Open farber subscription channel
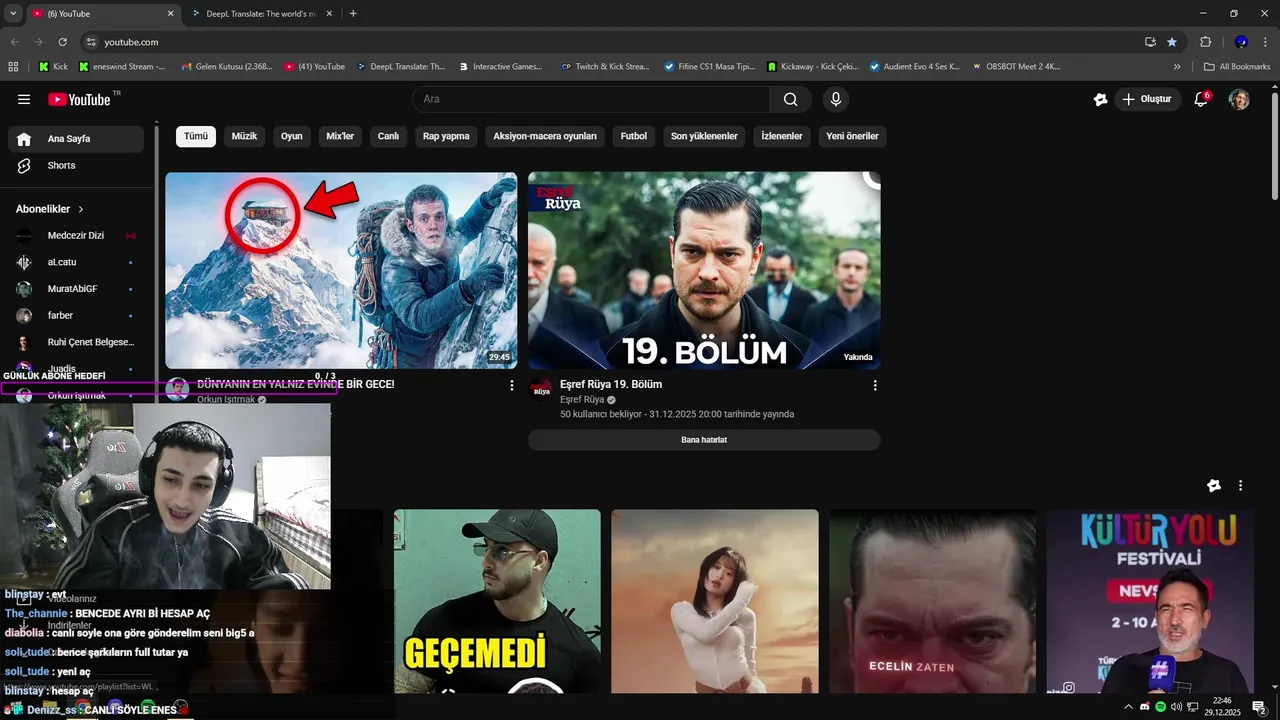The image size is (1280, 720). tap(76, 315)
